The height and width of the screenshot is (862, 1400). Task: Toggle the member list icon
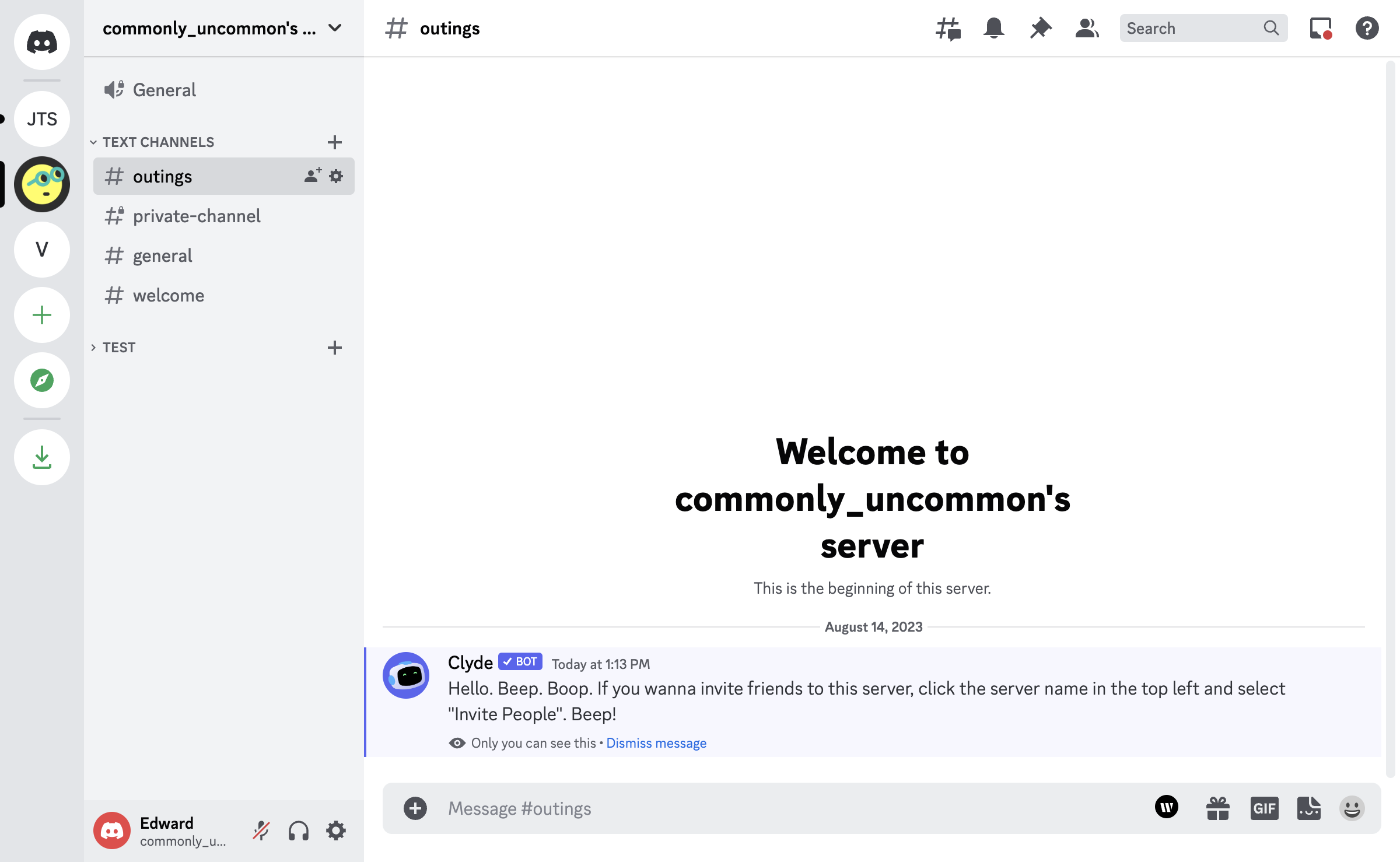1087,28
